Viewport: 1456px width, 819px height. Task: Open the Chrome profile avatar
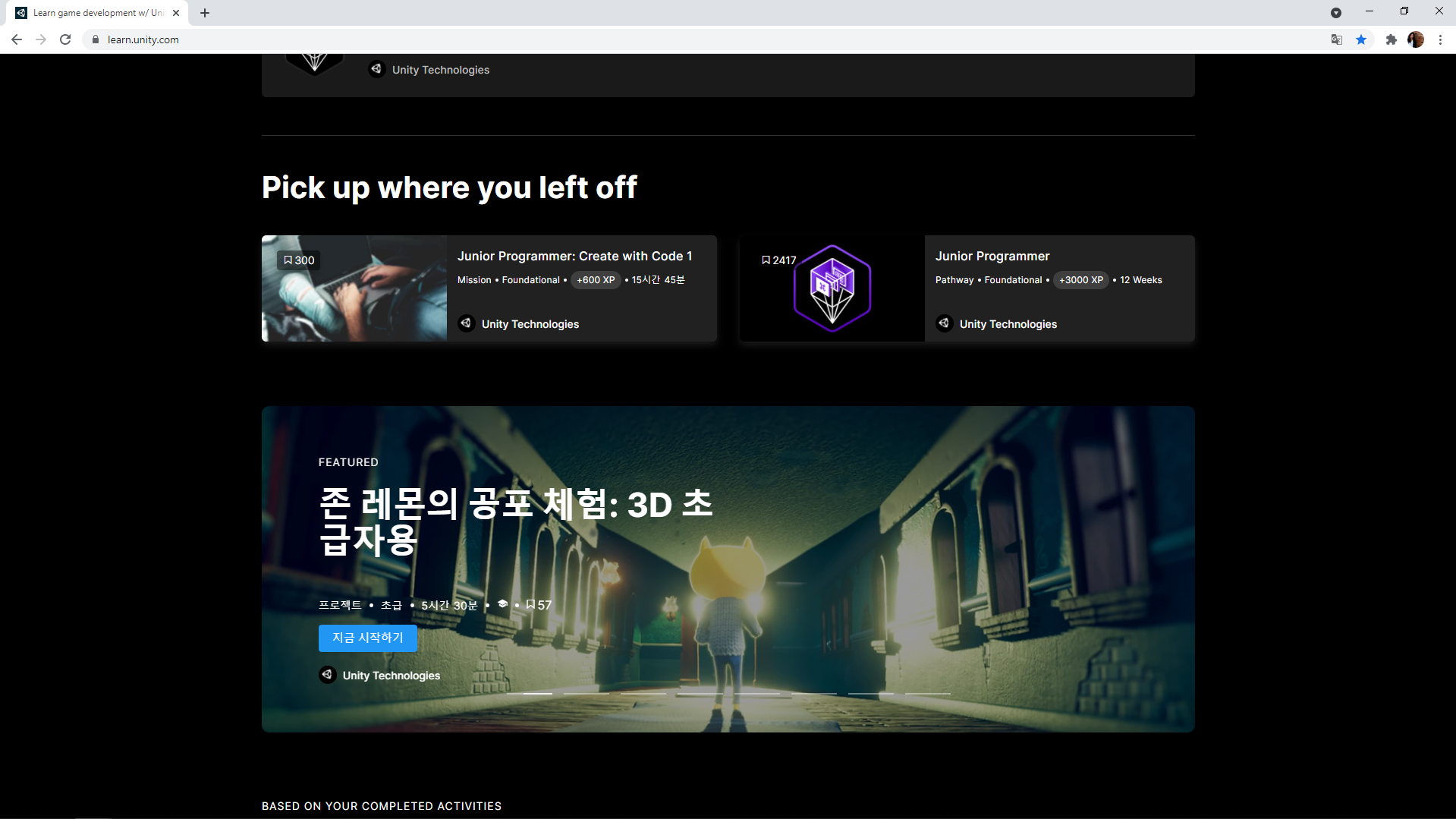point(1416,39)
